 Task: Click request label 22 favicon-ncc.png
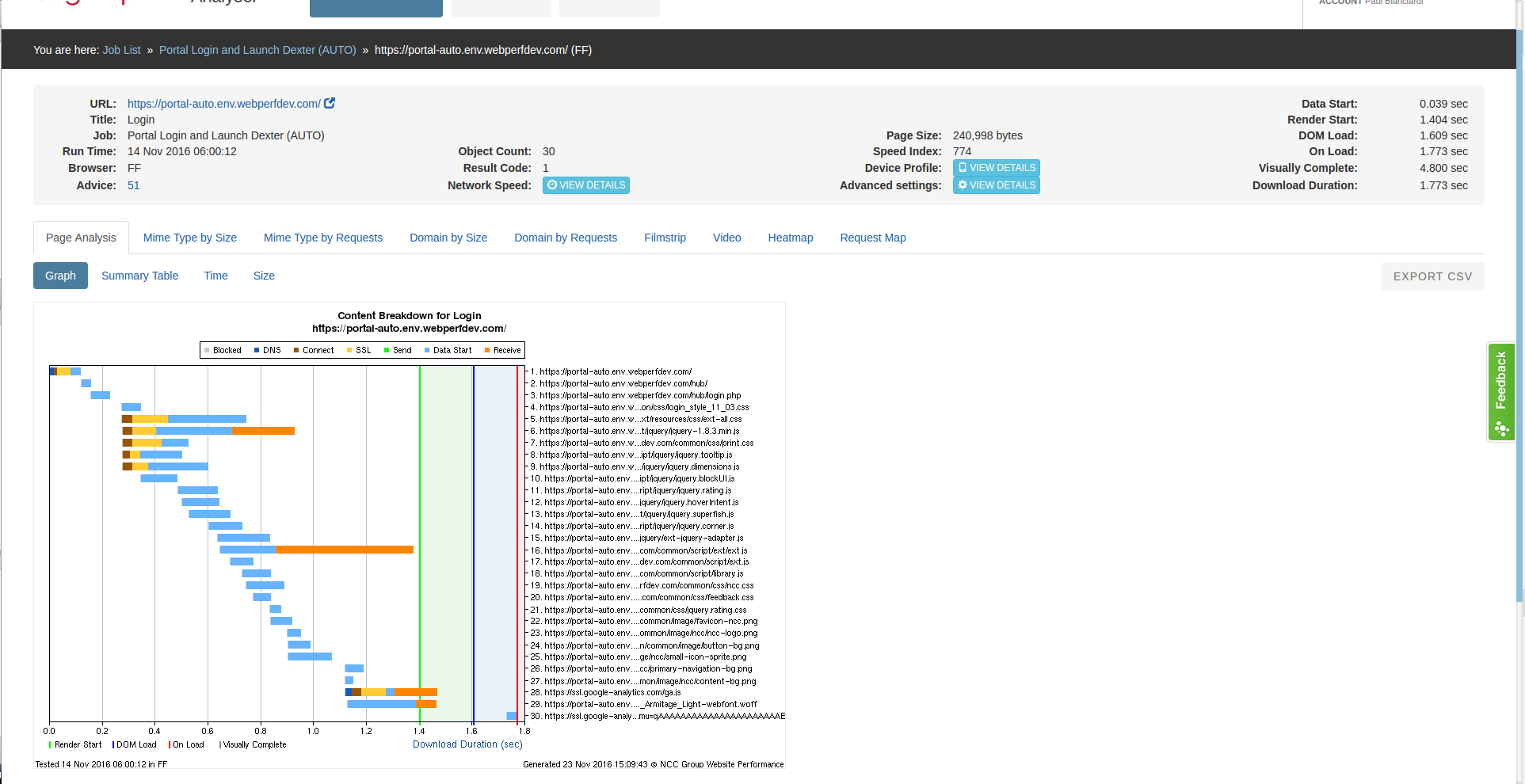644,621
